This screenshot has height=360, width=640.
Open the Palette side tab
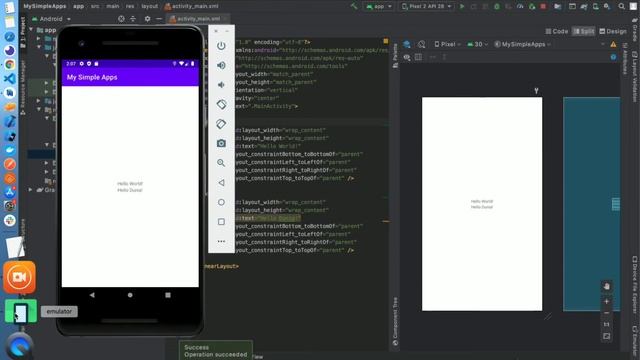395,55
